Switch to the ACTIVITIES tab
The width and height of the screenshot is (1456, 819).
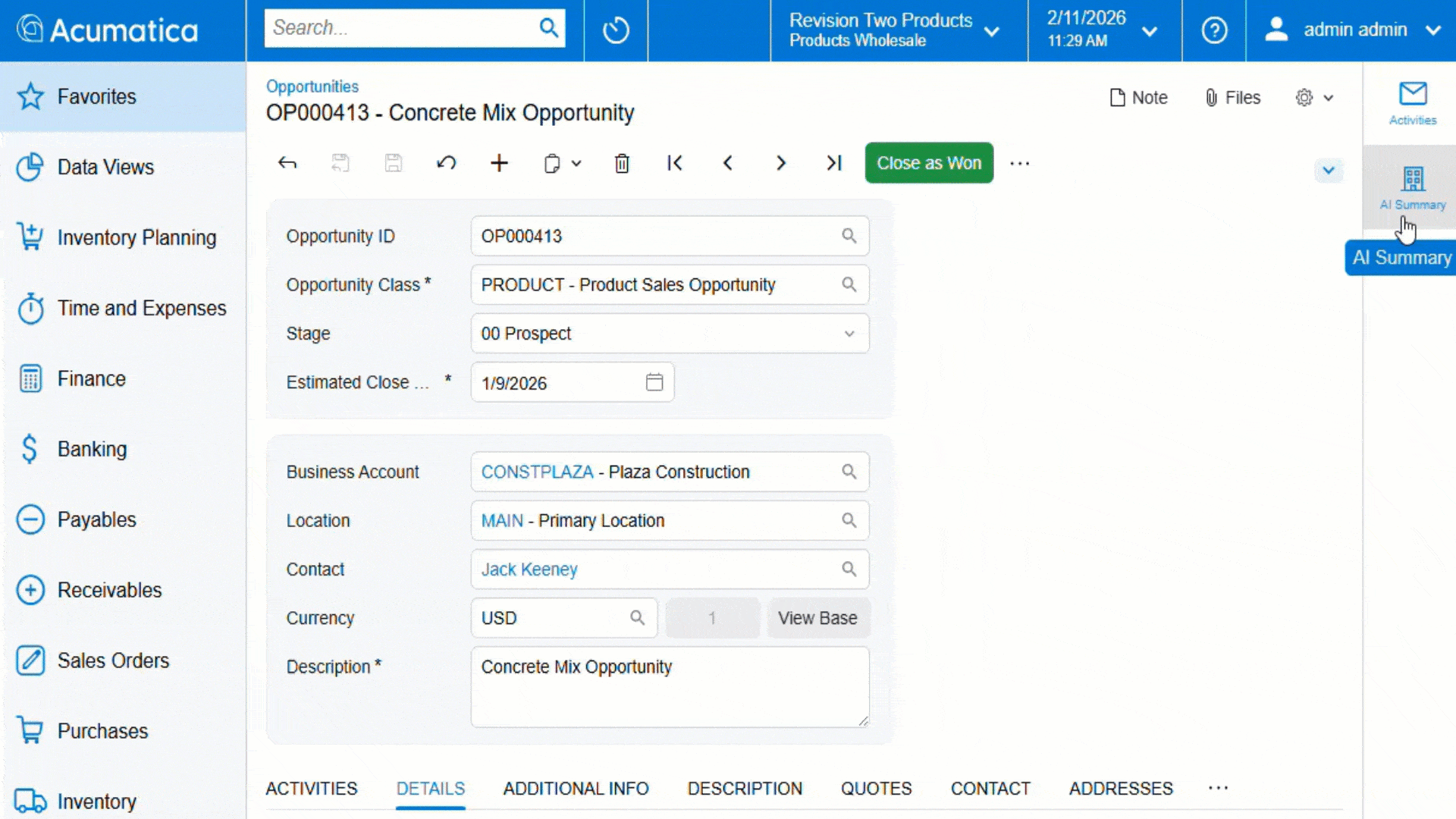(312, 789)
